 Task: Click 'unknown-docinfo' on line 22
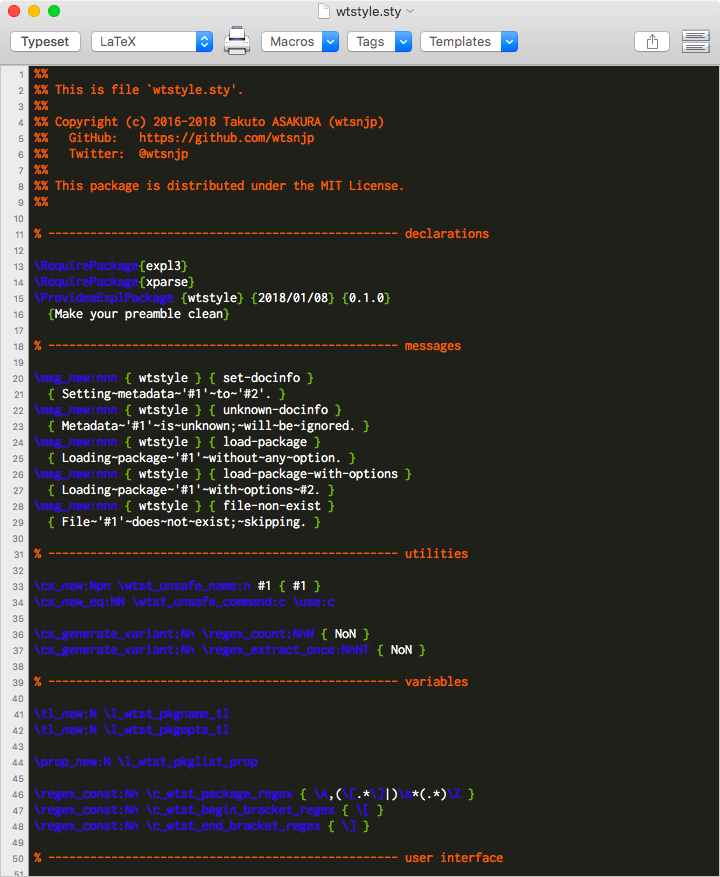[x=275, y=409]
